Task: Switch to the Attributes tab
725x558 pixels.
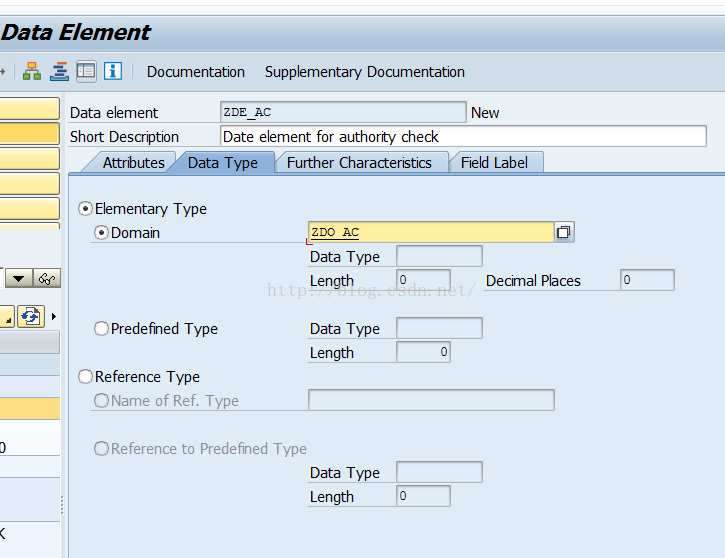Action: tap(133, 163)
